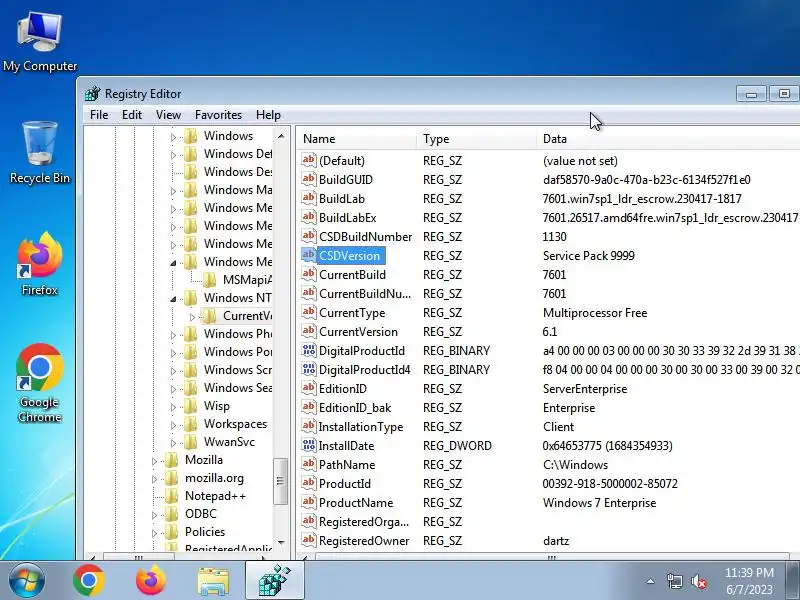The height and width of the screenshot is (600, 800).
Task: Click the CSDVersion value icon
Action: pos(309,255)
